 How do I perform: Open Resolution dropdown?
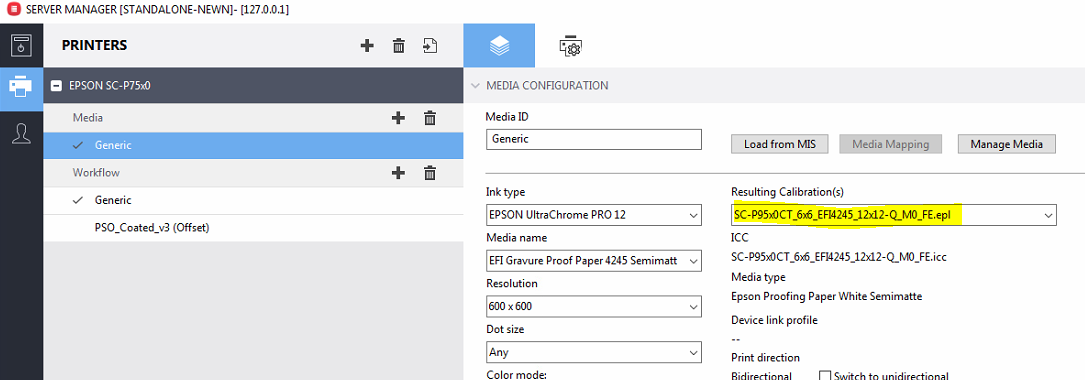(594, 306)
